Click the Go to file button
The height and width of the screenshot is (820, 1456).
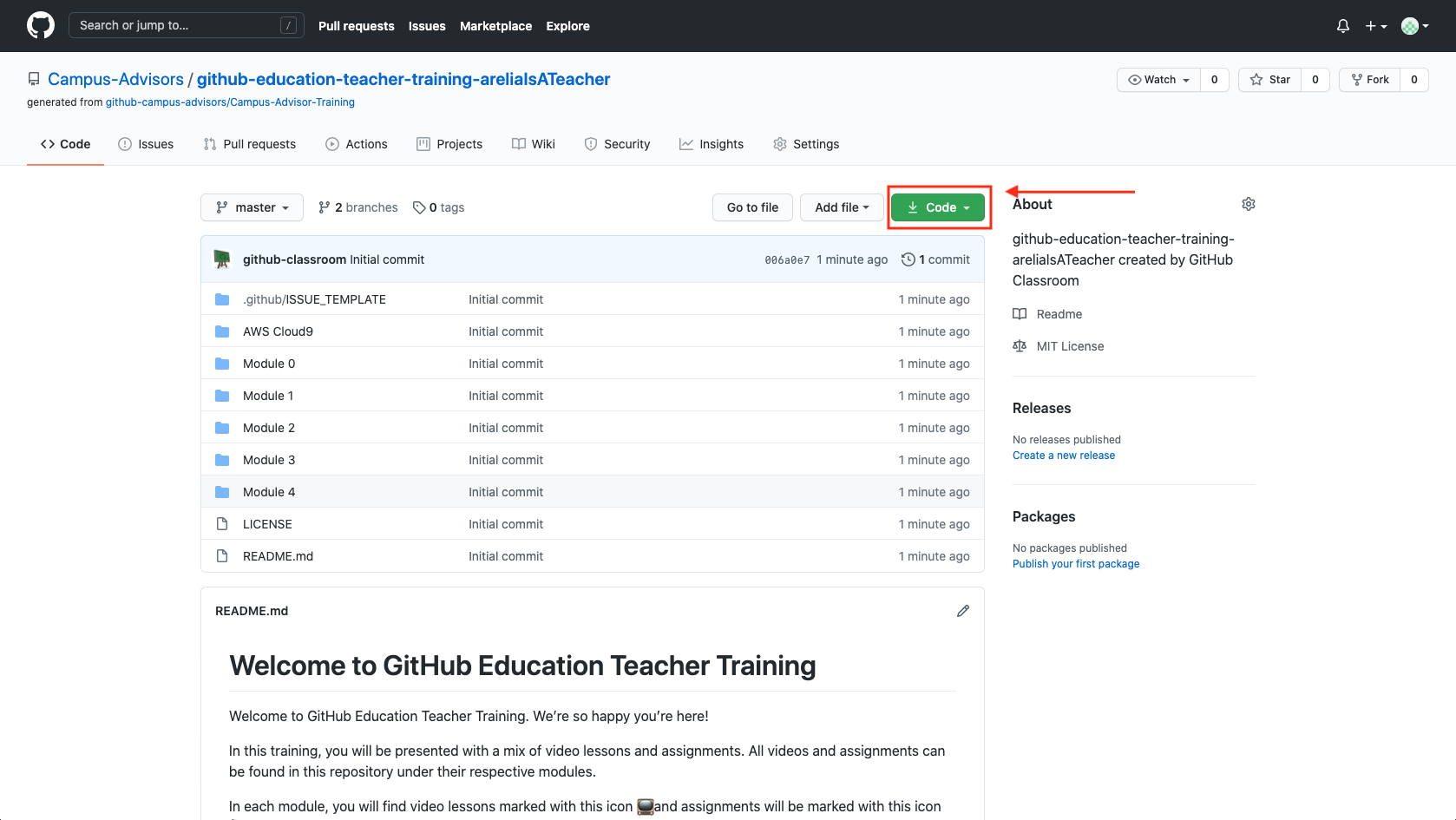752,207
